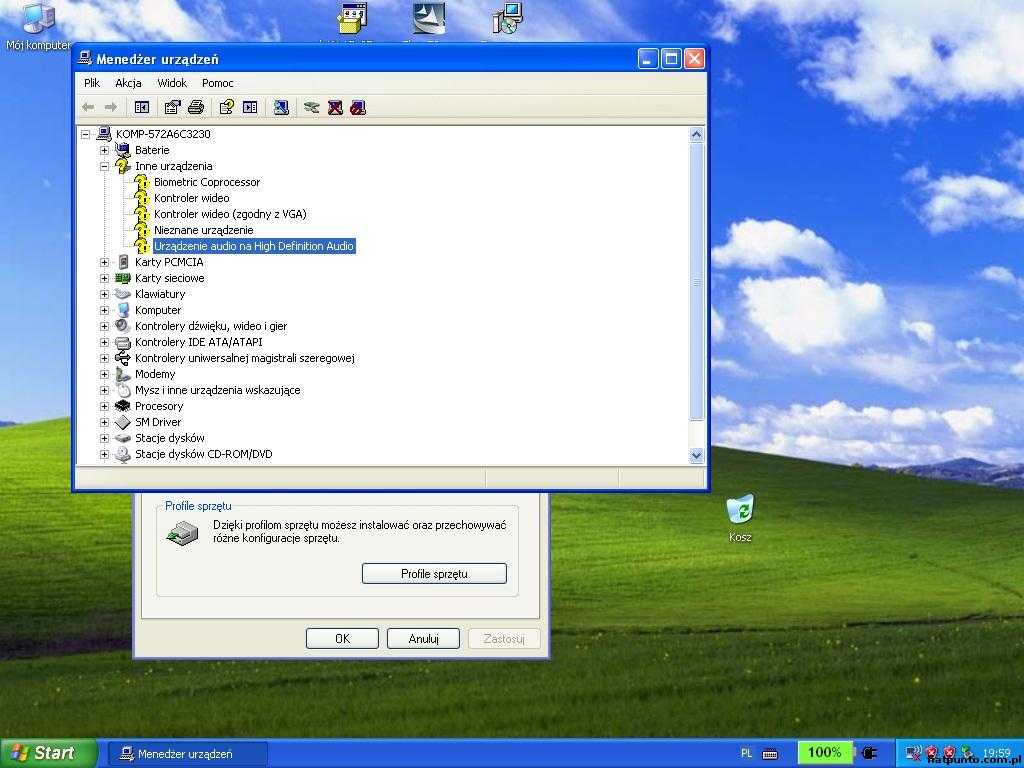Click the green update driver toolbar icon
The height and width of the screenshot is (768, 1024).
(x=312, y=107)
